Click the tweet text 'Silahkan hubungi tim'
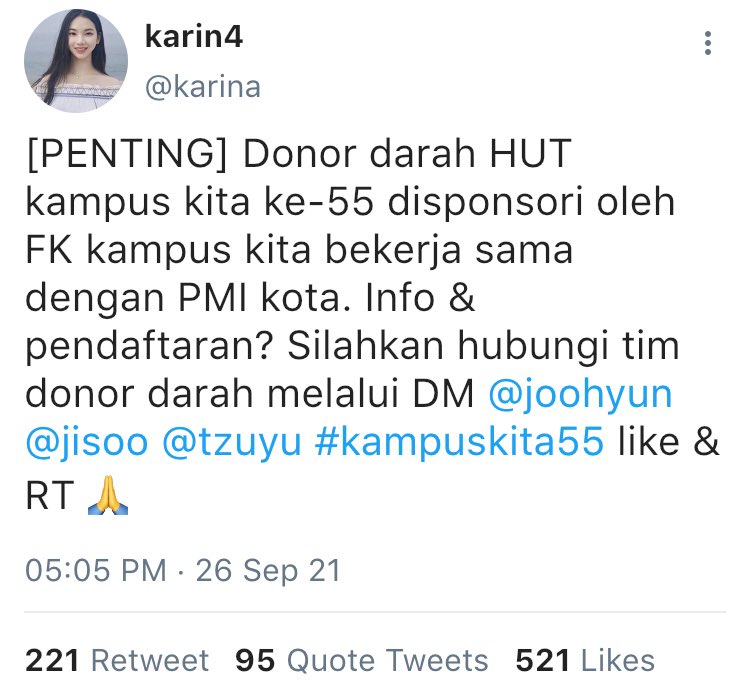The height and width of the screenshot is (692, 750). 483,345
